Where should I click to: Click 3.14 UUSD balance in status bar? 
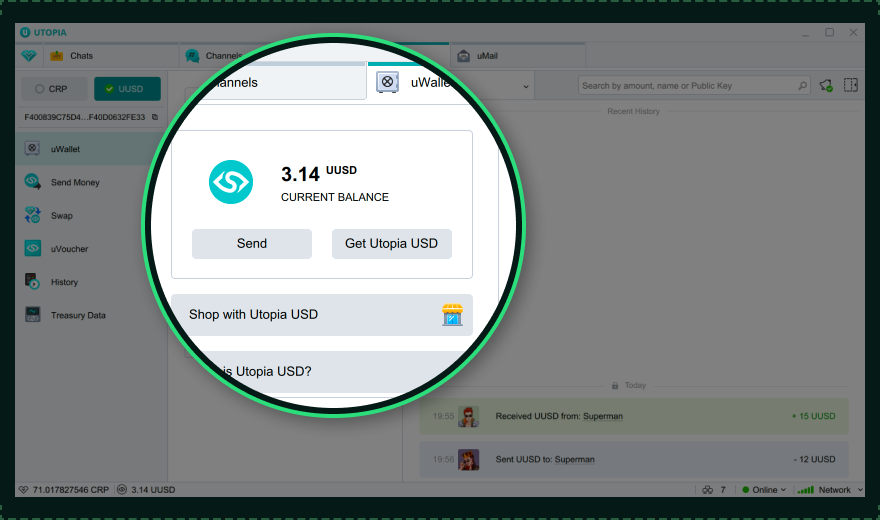(146, 490)
